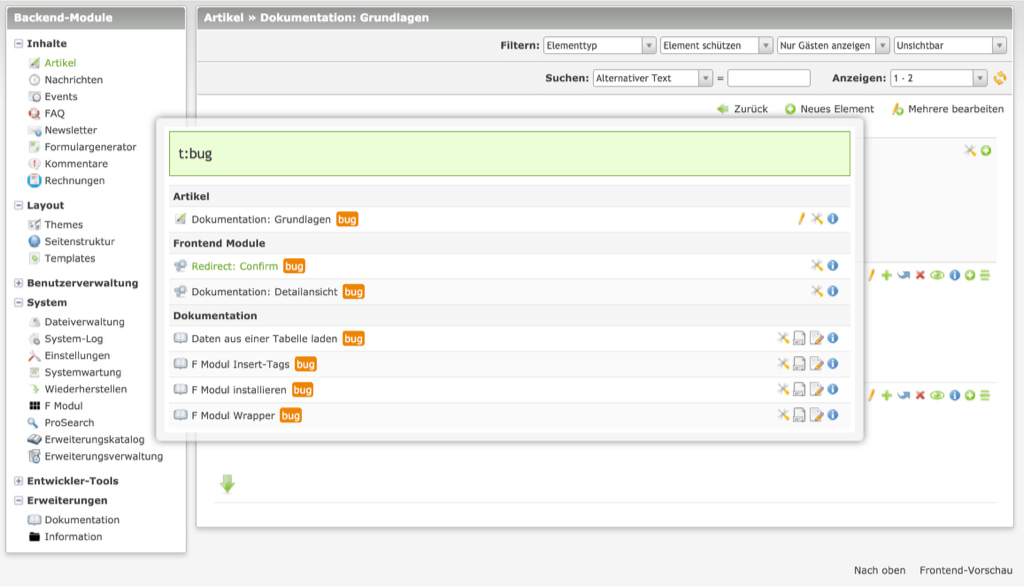The image size is (1024, 587).
Task: Collapse the Inhalte section
Action: [18, 44]
